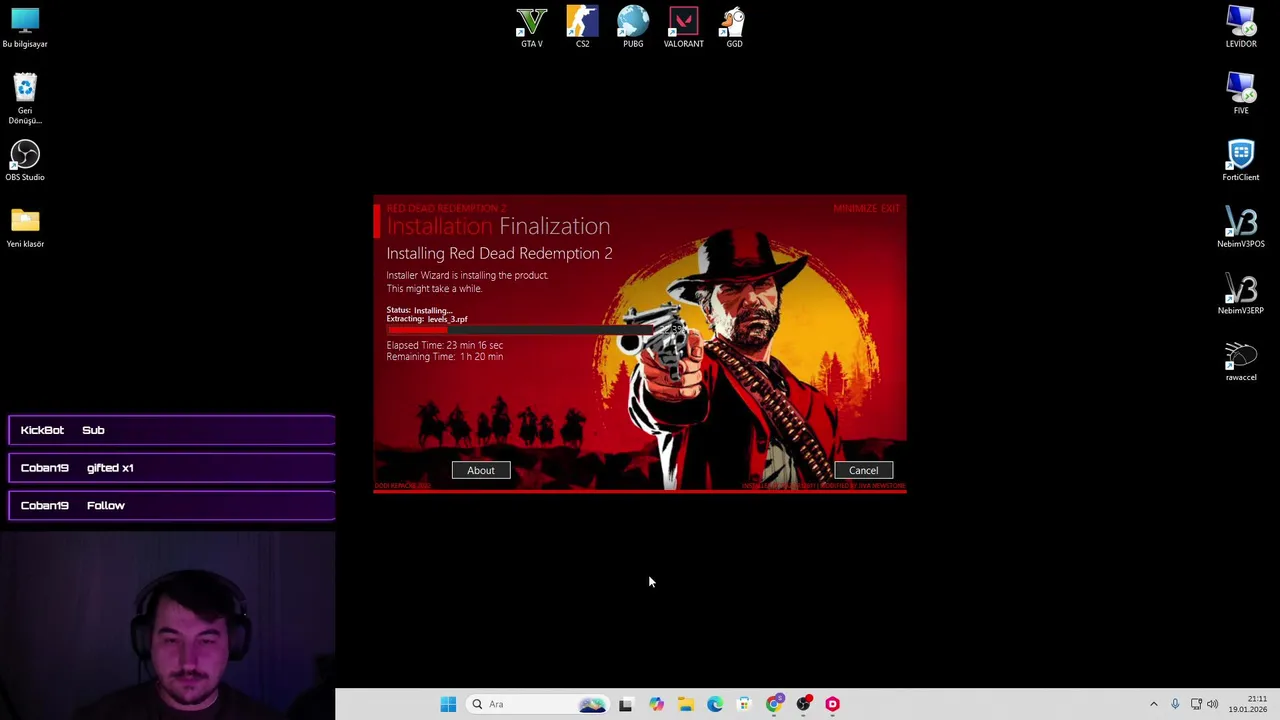Select the Geri Dönüşüm recycle bin icon

pyautogui.click(x=25, y=98)
